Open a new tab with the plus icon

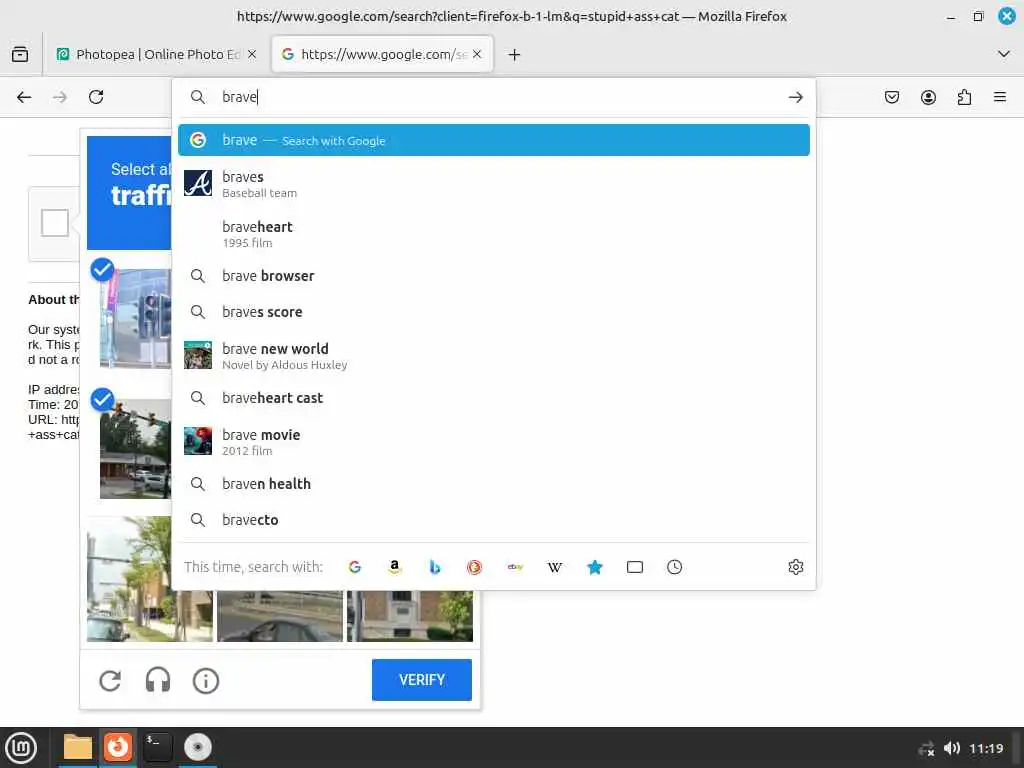[515, 55]
